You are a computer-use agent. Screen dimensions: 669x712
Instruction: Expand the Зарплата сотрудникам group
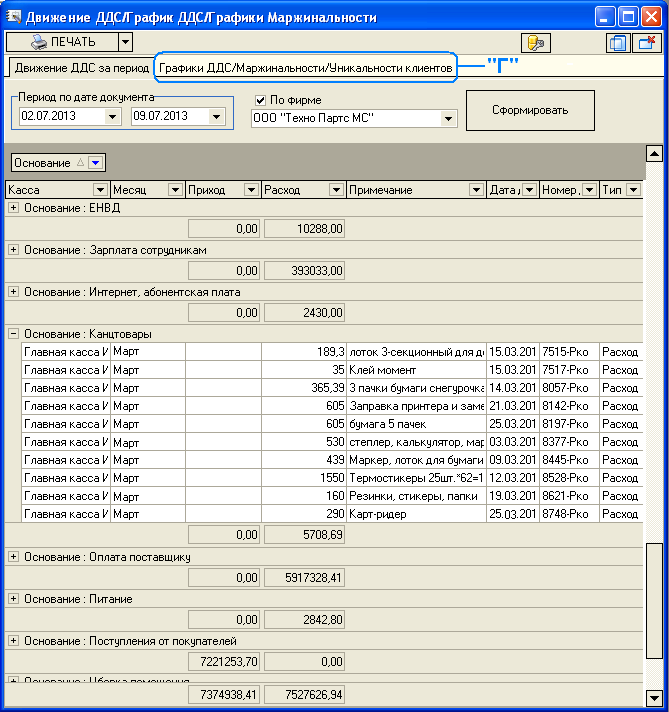click(14, 250)
